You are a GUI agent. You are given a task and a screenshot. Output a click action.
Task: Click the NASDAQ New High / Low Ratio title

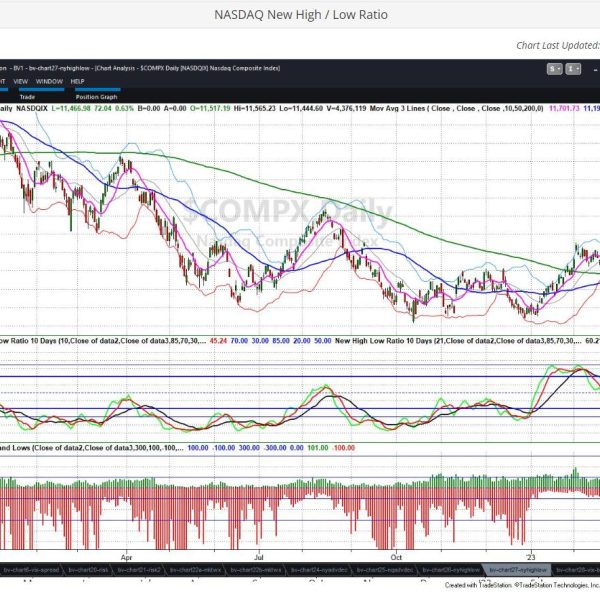click(x=300, y=15)
